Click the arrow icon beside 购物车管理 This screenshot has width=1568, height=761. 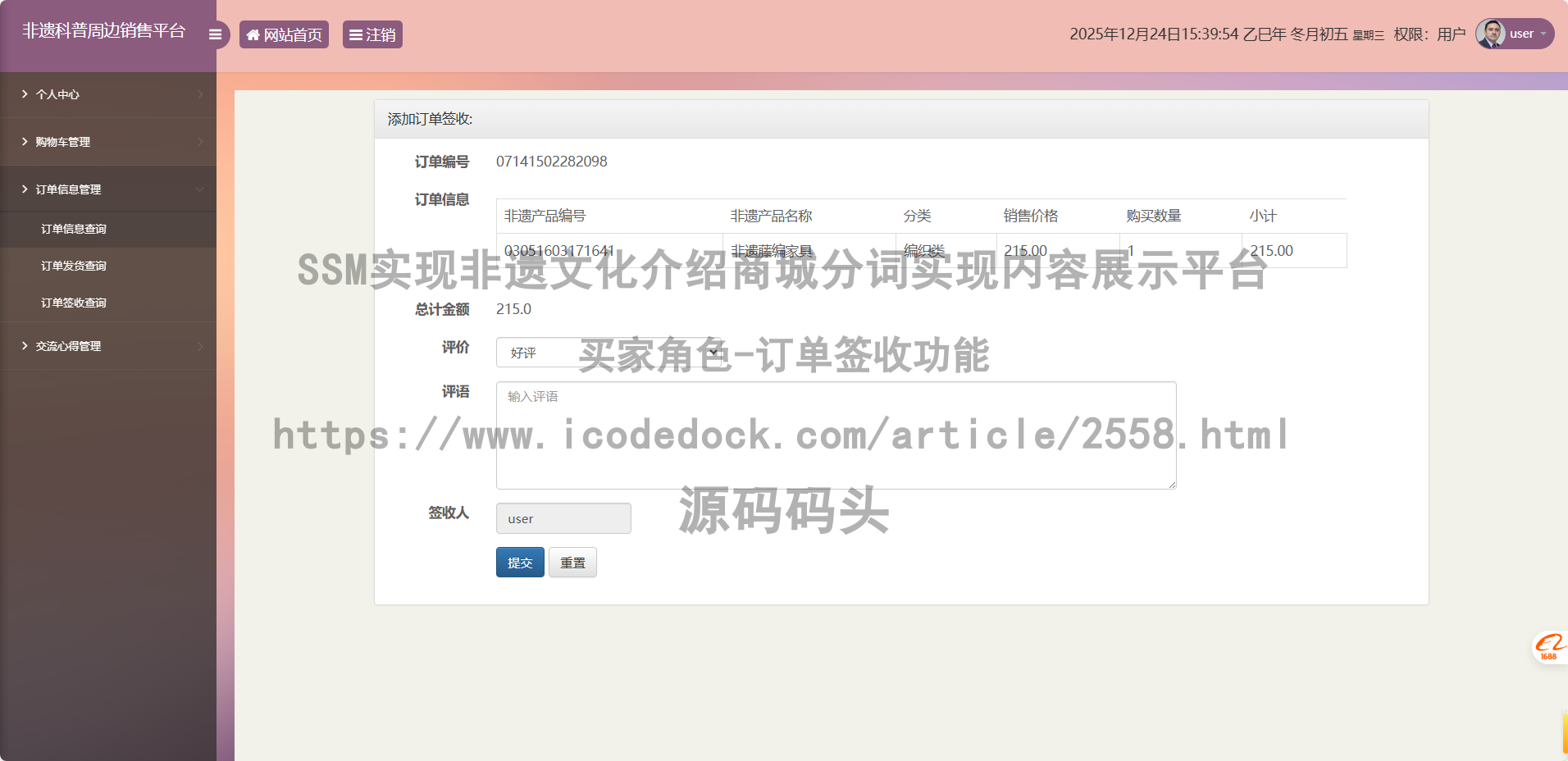pos(25,142)
